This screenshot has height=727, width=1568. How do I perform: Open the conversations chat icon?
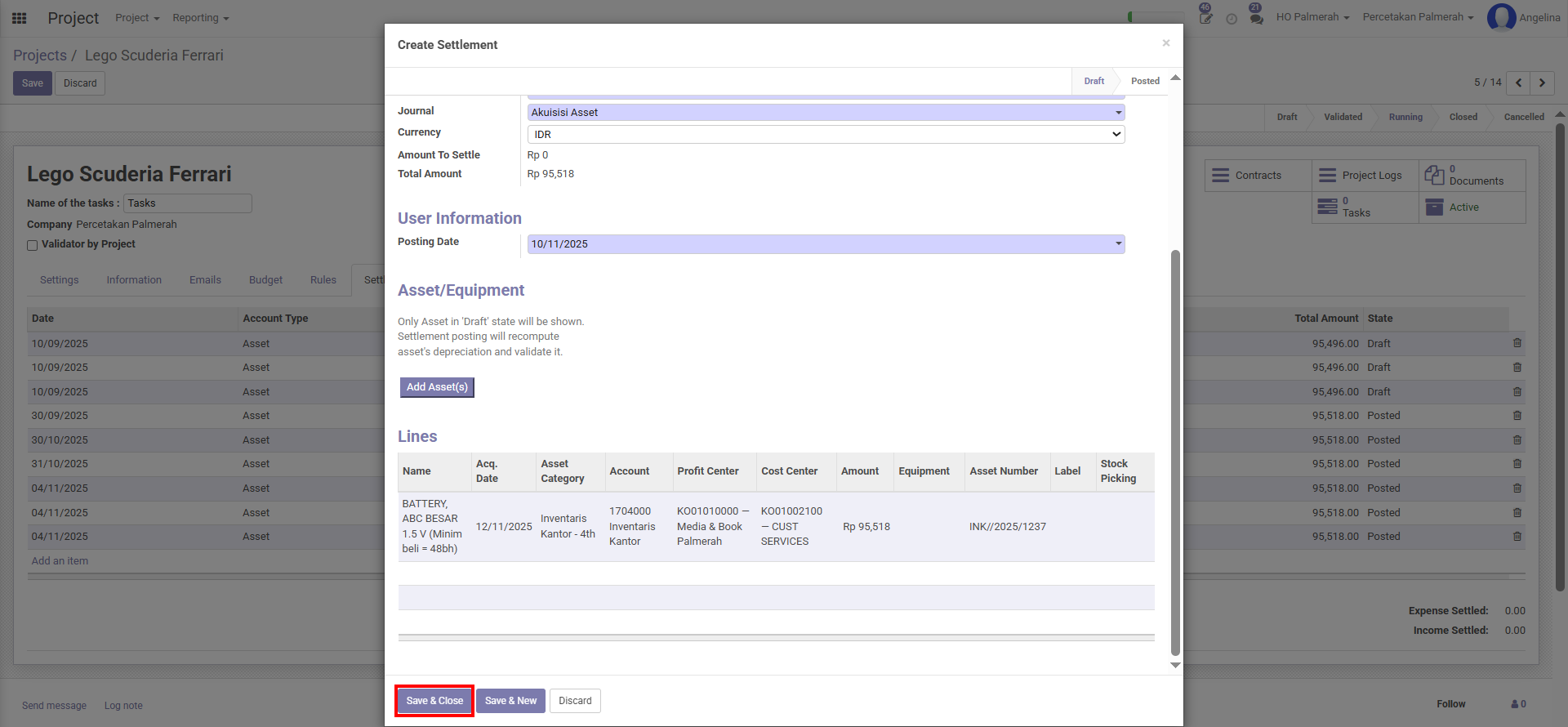1256,17
